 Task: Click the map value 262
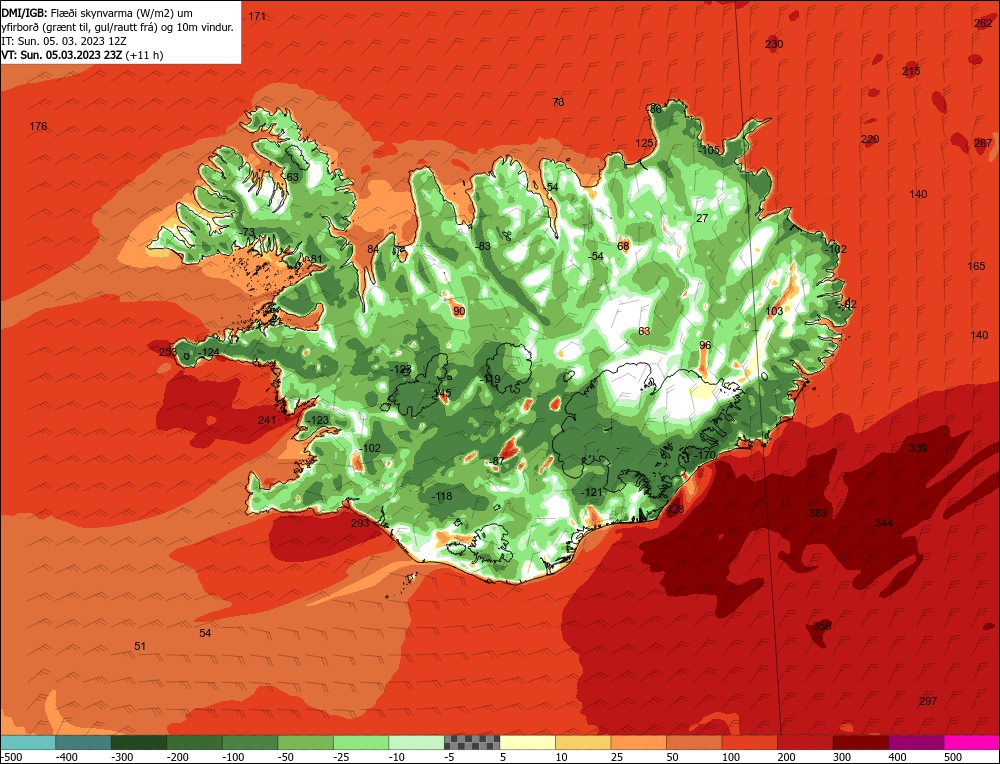click(x=983, y=23)
